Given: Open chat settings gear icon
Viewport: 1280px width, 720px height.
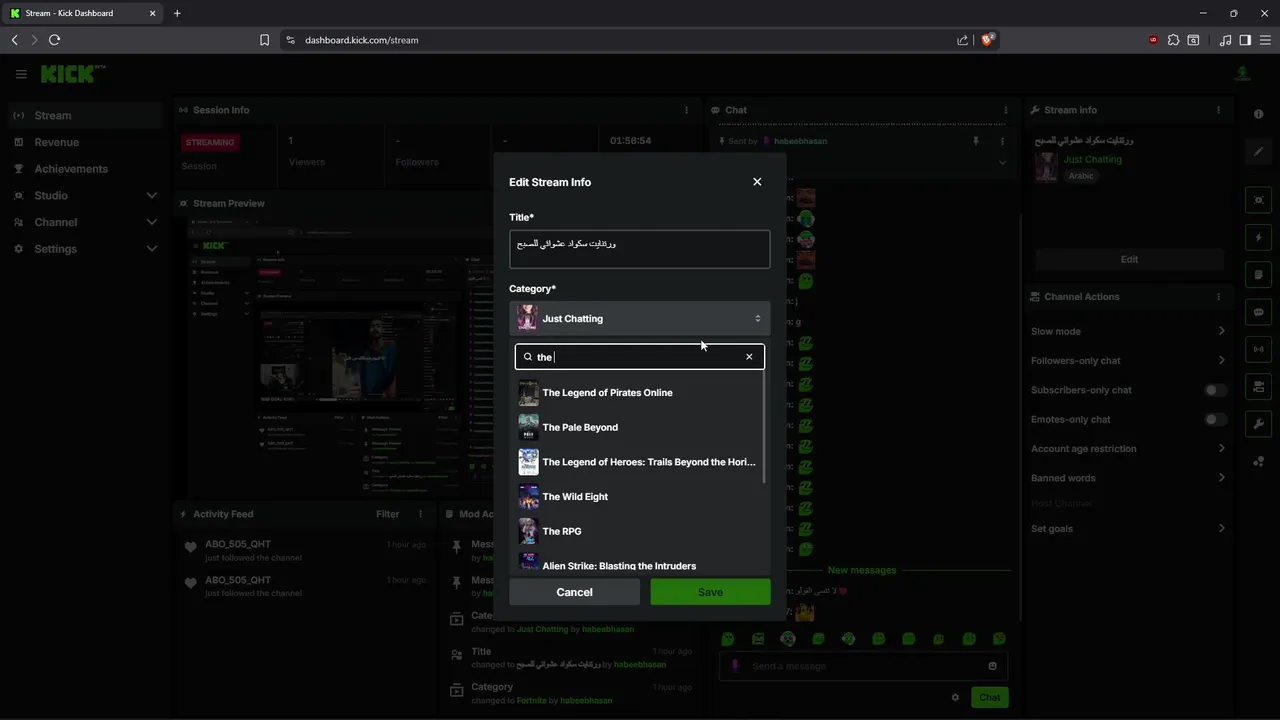Looking at the screenshot, I should point(955,697).
